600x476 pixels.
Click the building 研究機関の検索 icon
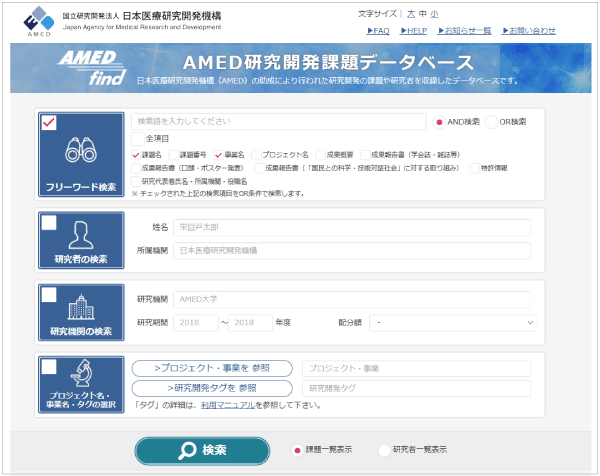(x=80, y=307)
